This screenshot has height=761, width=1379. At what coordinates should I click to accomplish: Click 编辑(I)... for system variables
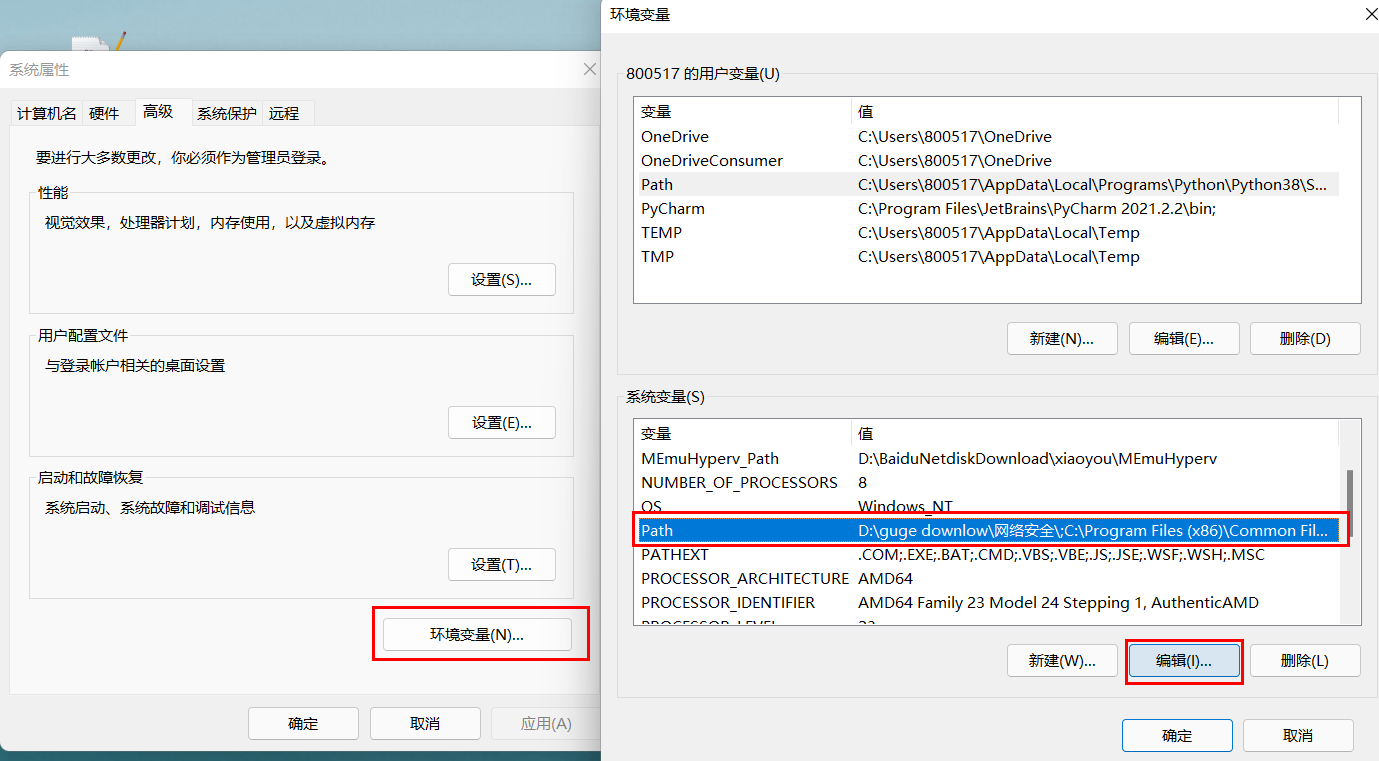coord(1184,660)
